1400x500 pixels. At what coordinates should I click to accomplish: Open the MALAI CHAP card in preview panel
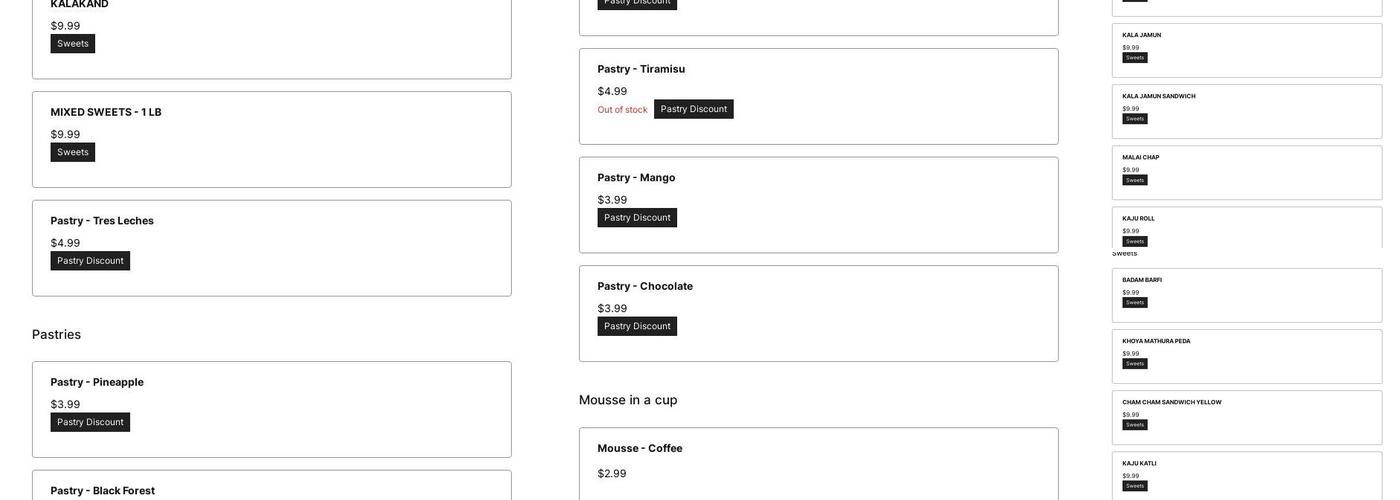click(x=1246, y=172)
